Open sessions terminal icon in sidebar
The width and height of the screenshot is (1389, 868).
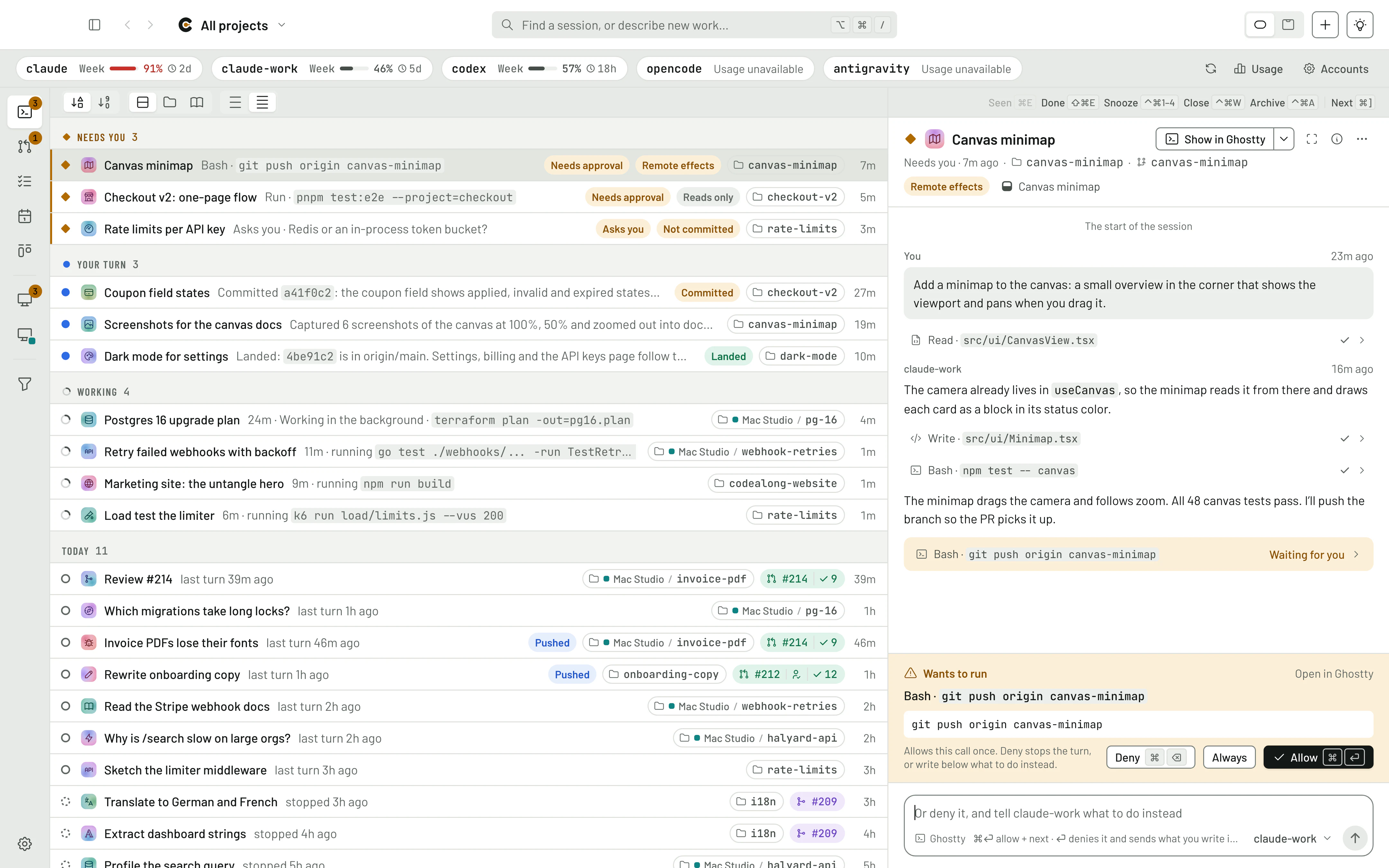25,112
